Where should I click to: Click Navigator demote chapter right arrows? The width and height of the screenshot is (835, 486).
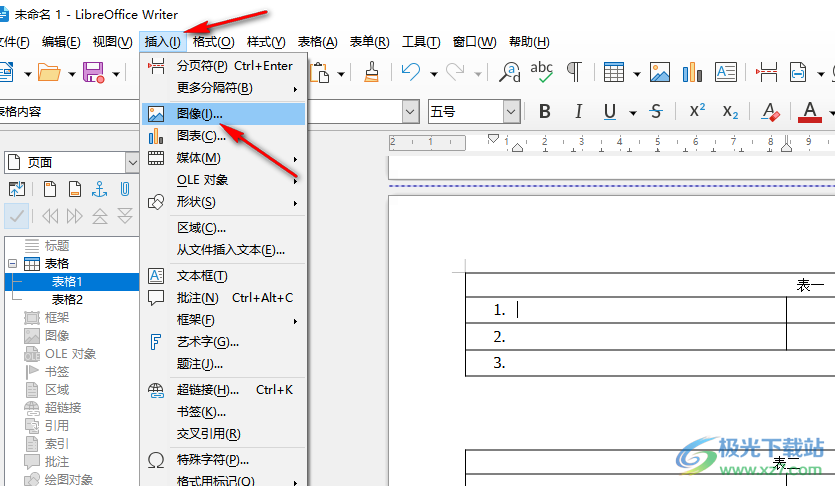75,216
